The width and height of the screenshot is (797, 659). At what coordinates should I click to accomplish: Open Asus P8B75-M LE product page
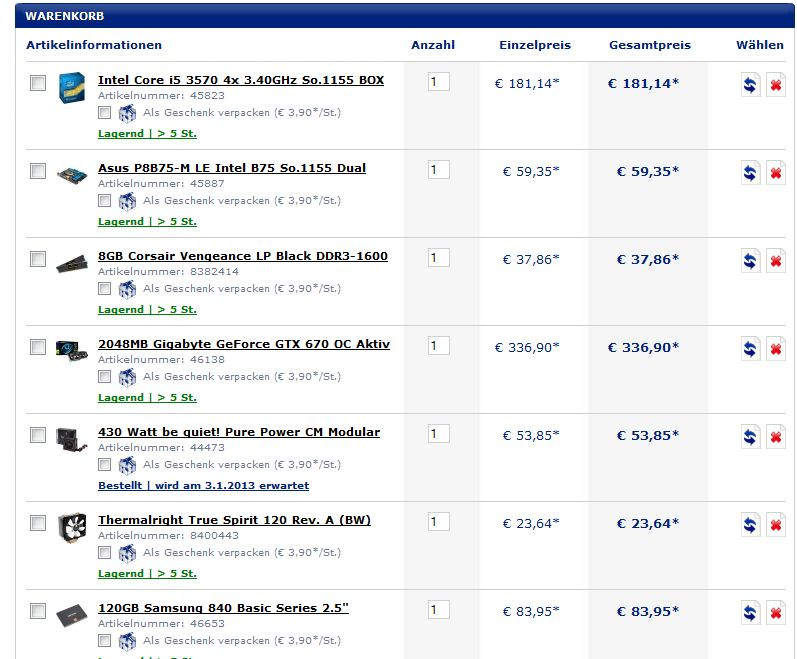[x=232, y=168]
